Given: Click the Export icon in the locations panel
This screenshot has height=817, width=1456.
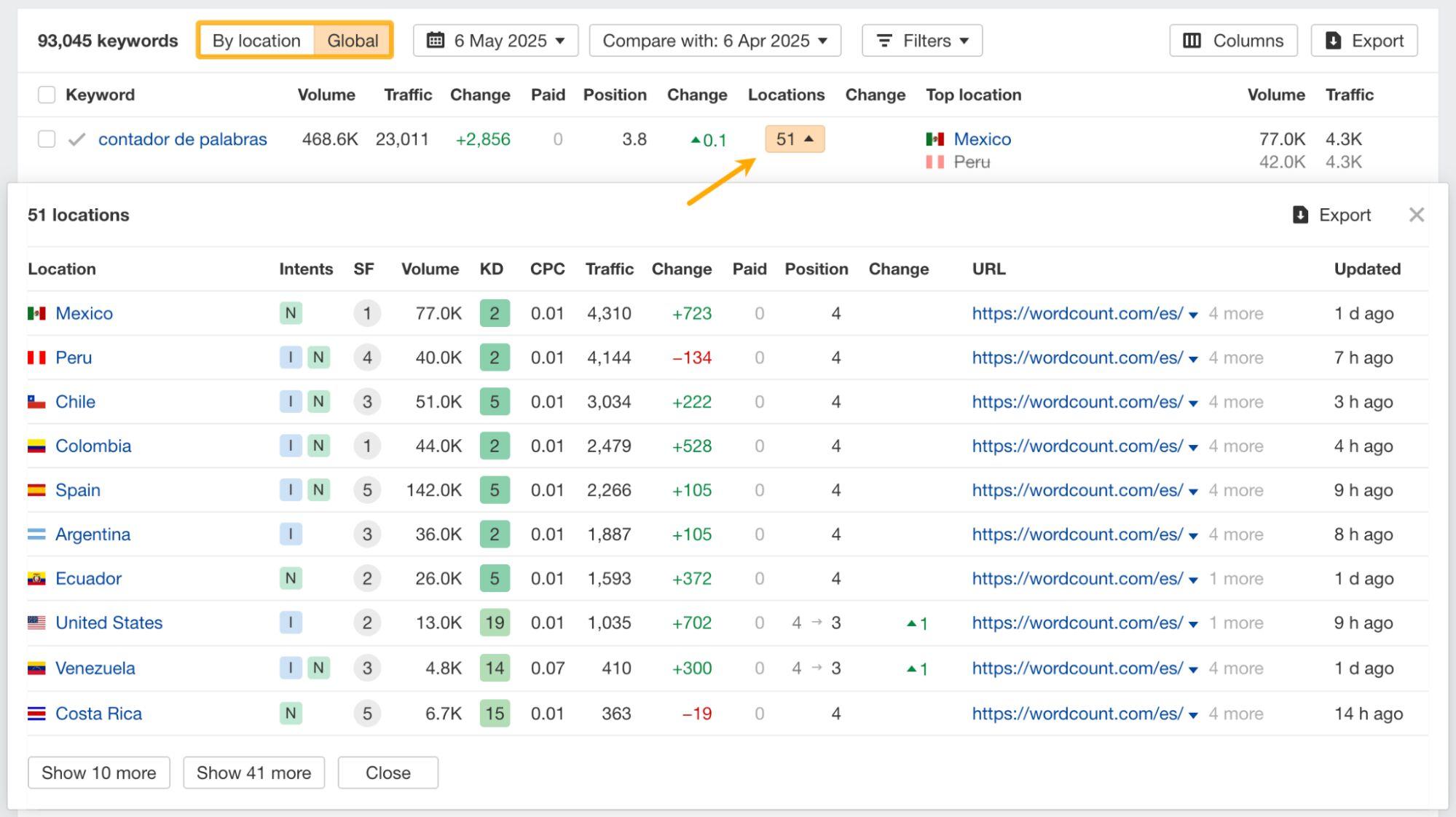Looking at the screenshot, I should (1300, 215).
